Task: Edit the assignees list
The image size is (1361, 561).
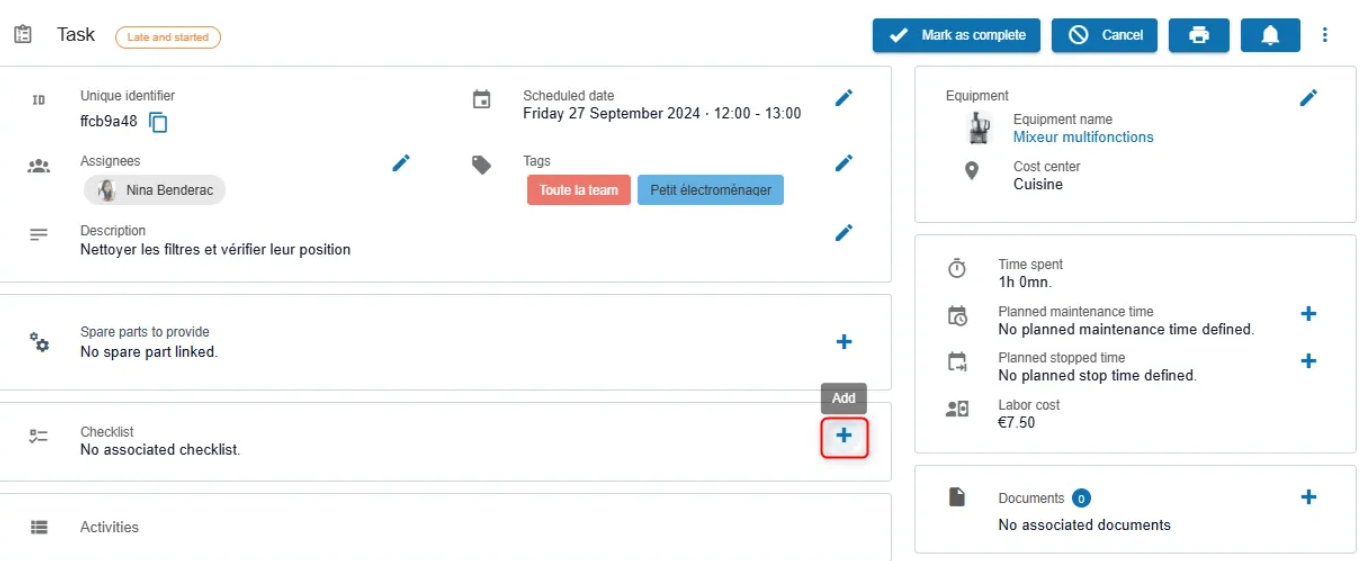Action: 401,163
